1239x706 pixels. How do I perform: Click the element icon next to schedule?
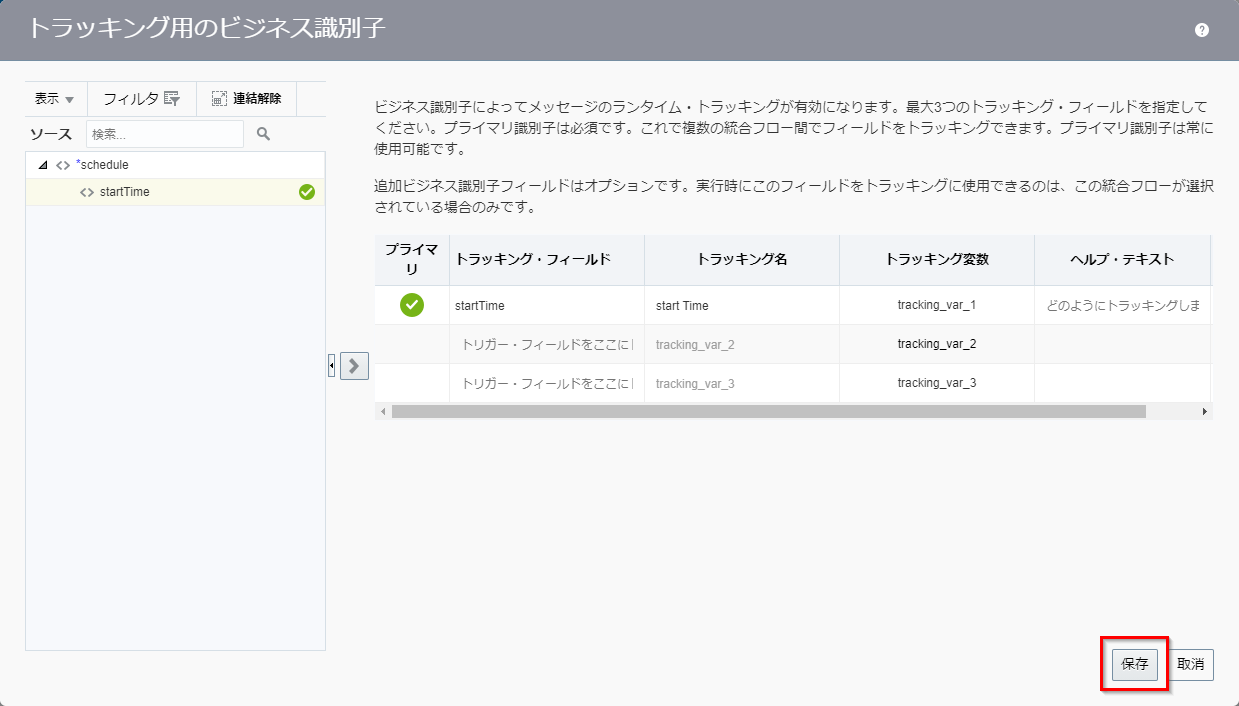[x=63, y=165]
